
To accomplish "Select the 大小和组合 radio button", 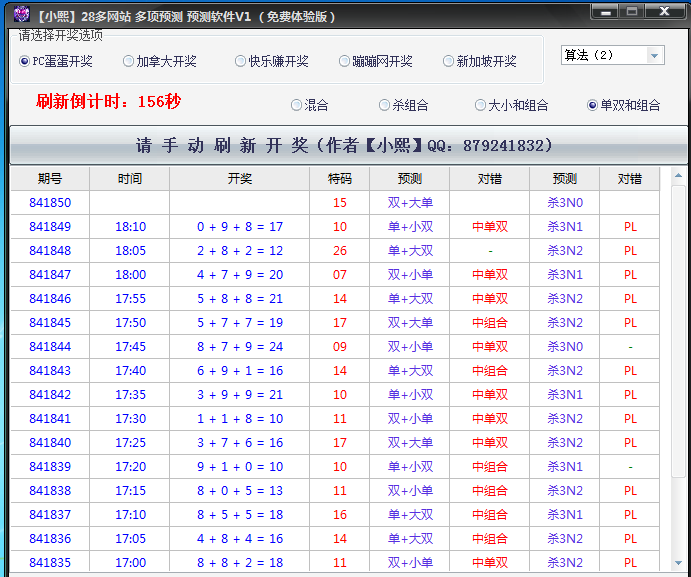I will click(512, 105).
